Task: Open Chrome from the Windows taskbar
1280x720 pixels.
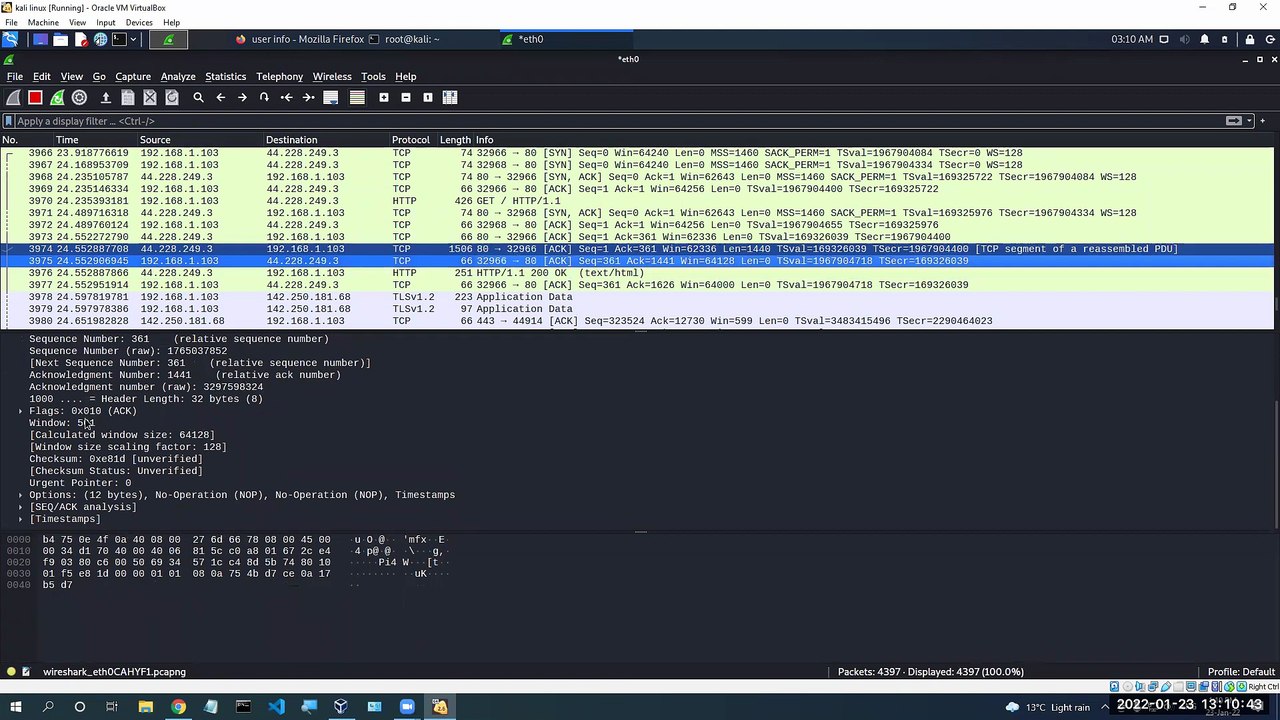Action: click(178, 707)
